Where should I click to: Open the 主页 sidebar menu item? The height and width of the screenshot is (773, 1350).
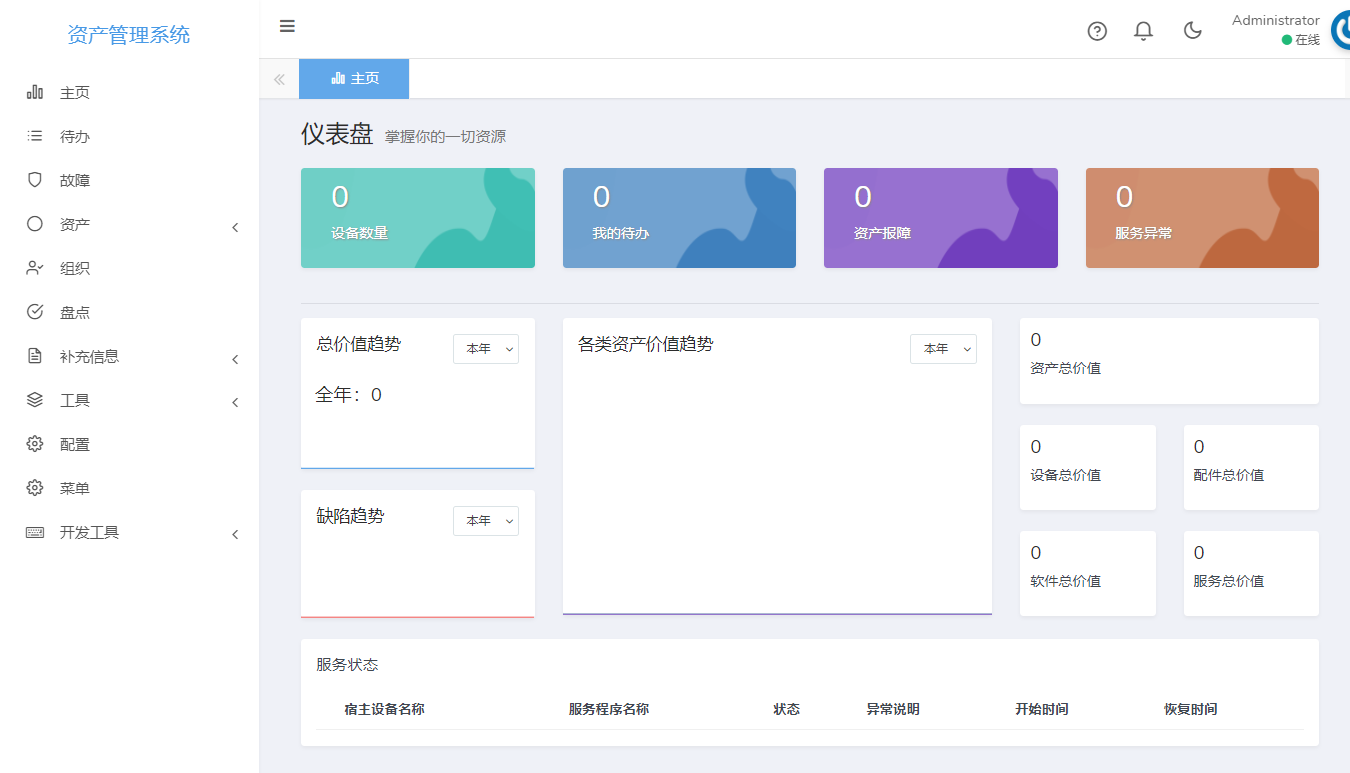tap(130, 92)
